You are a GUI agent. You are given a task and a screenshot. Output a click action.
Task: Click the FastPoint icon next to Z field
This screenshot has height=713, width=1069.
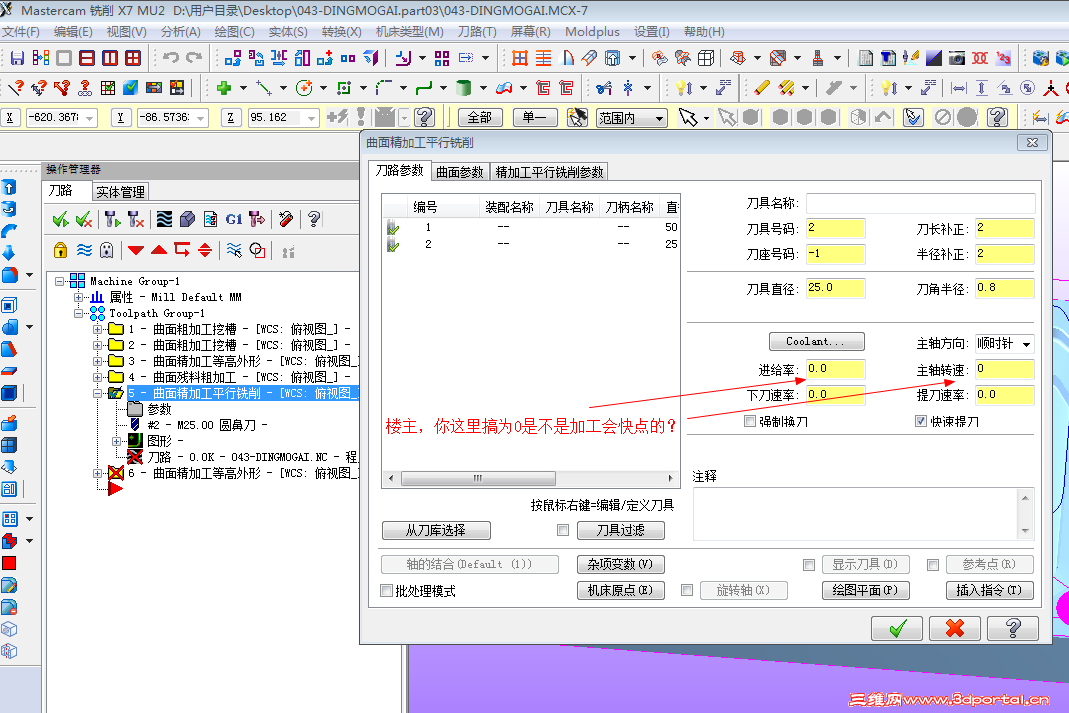(337, 117)
